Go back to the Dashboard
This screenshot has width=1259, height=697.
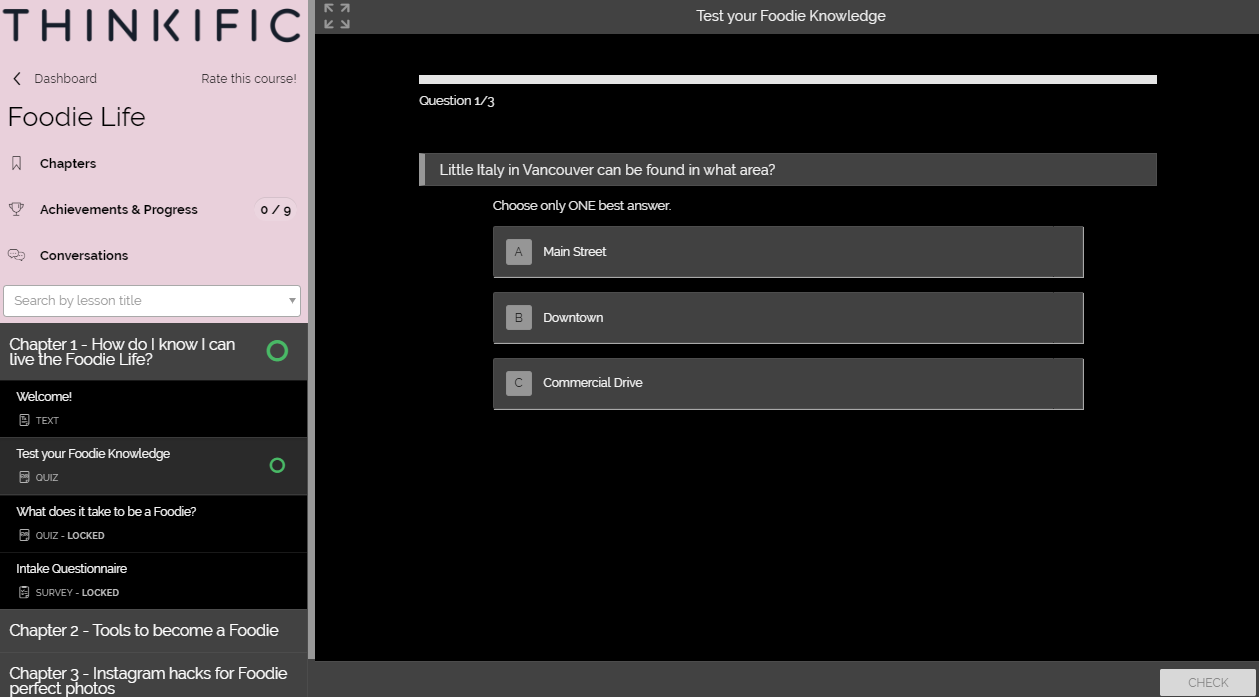coord(65,78)
